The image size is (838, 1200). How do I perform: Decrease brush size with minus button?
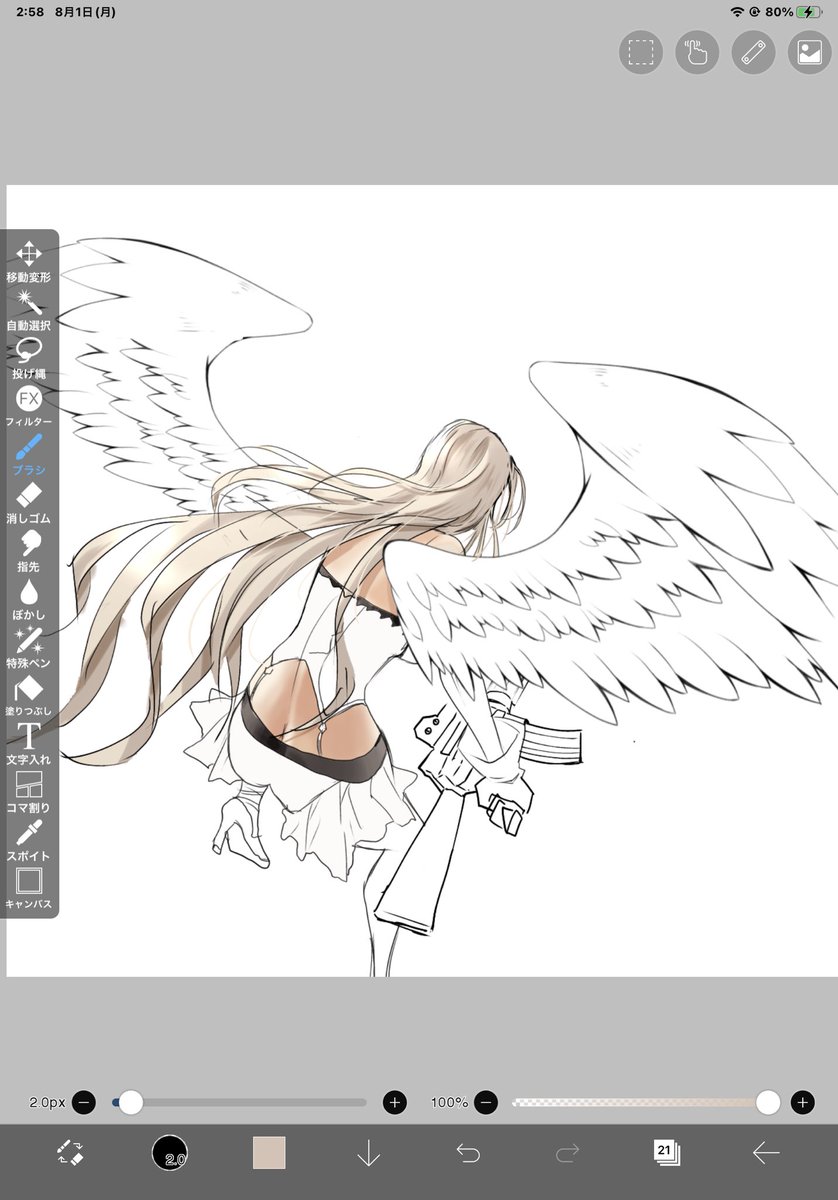(84, 1102)
